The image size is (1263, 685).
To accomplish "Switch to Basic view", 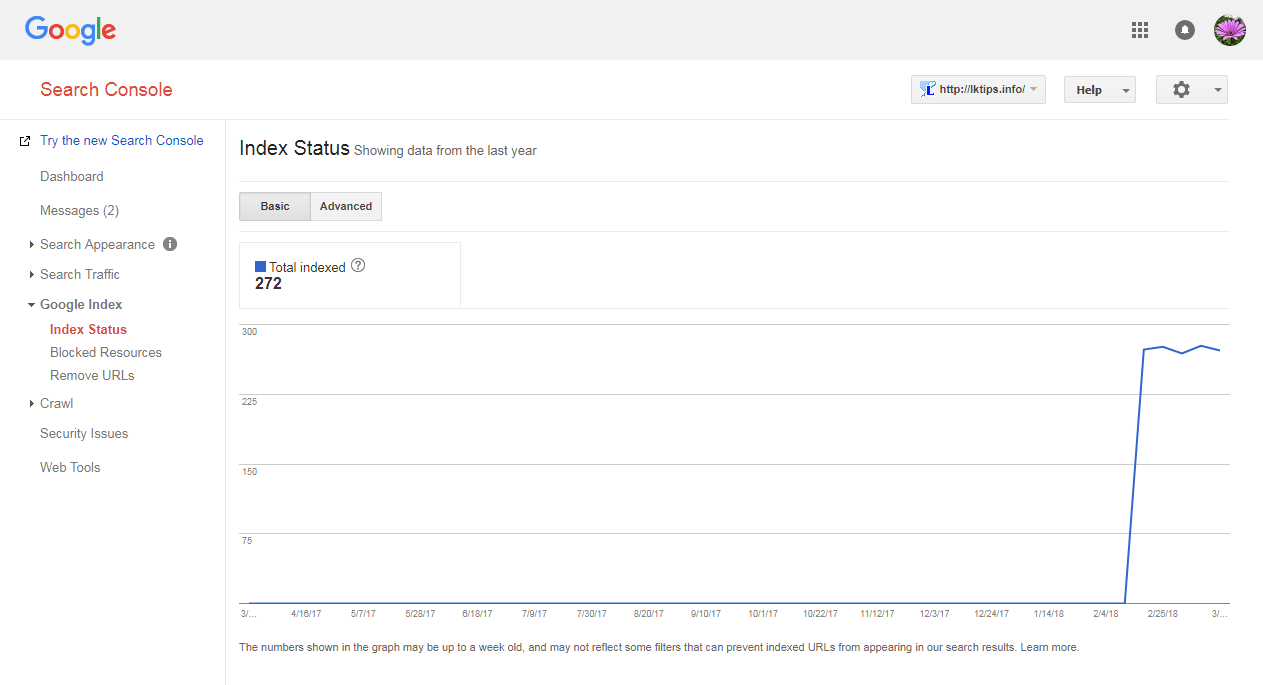I will [275, 206].
